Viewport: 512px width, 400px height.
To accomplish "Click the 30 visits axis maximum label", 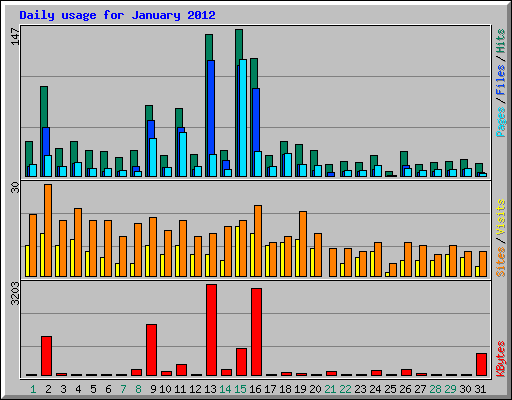I will click(x=15, y=187).
